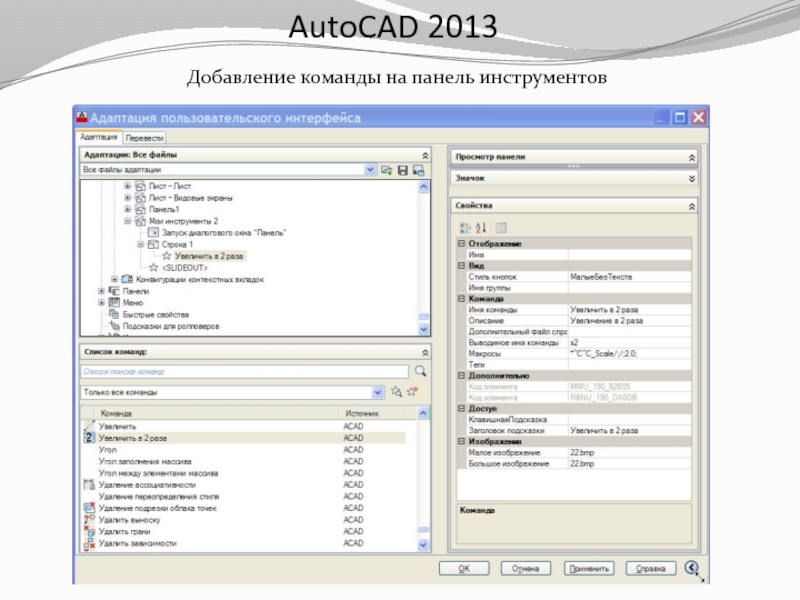This screenshot has width=800, height=600.
Task: Click the round arrow icon beside Справка
Action: (x=690, y=568)
